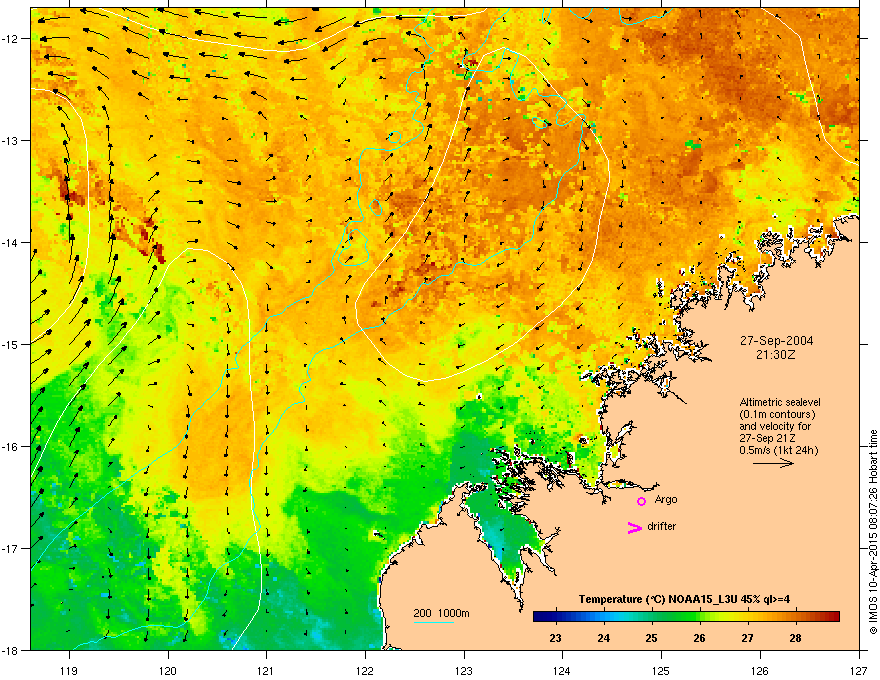Select the 'drifter' legend label
Screen dimensions: 880x680
(x=662, y=526)
